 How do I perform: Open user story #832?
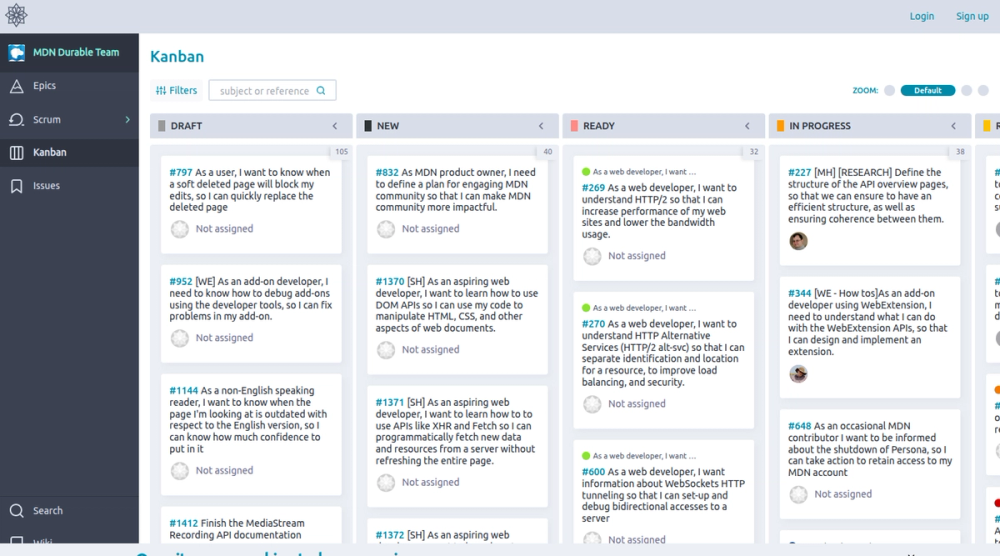coord(386,172)
